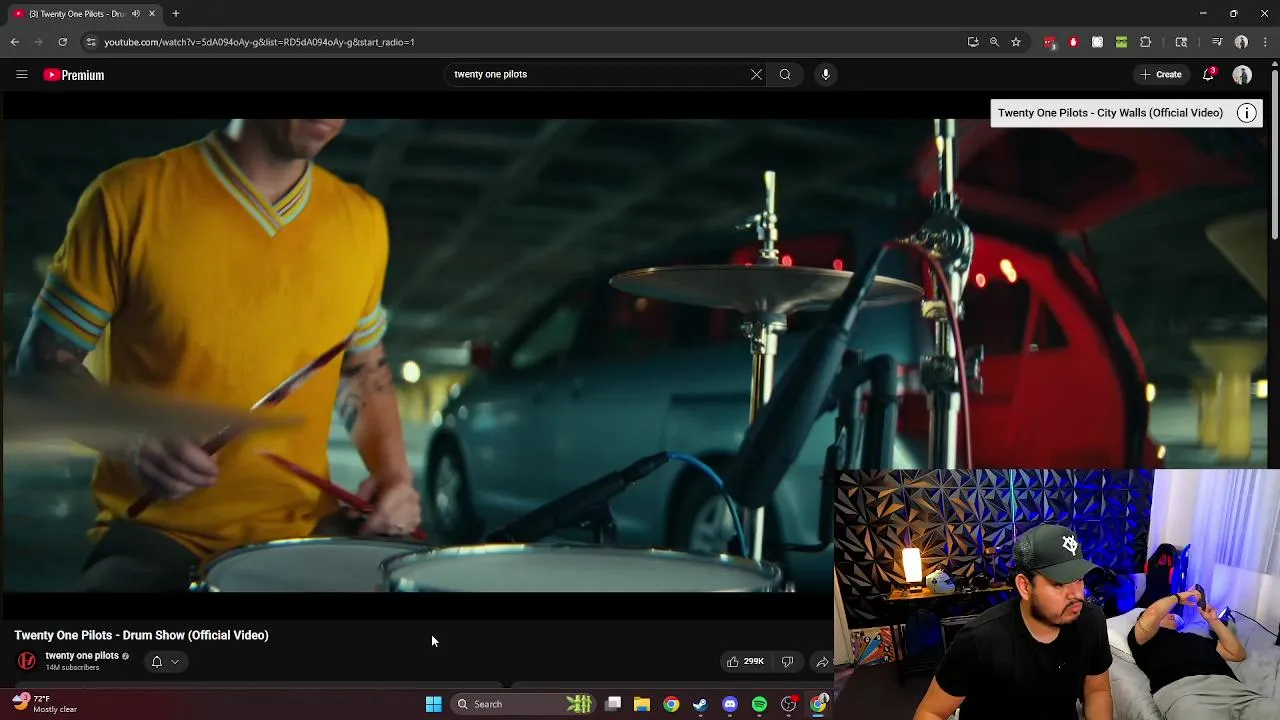Open the Windows Start menu
This screenshot has width=1280, height=720.
click(433, 704)
